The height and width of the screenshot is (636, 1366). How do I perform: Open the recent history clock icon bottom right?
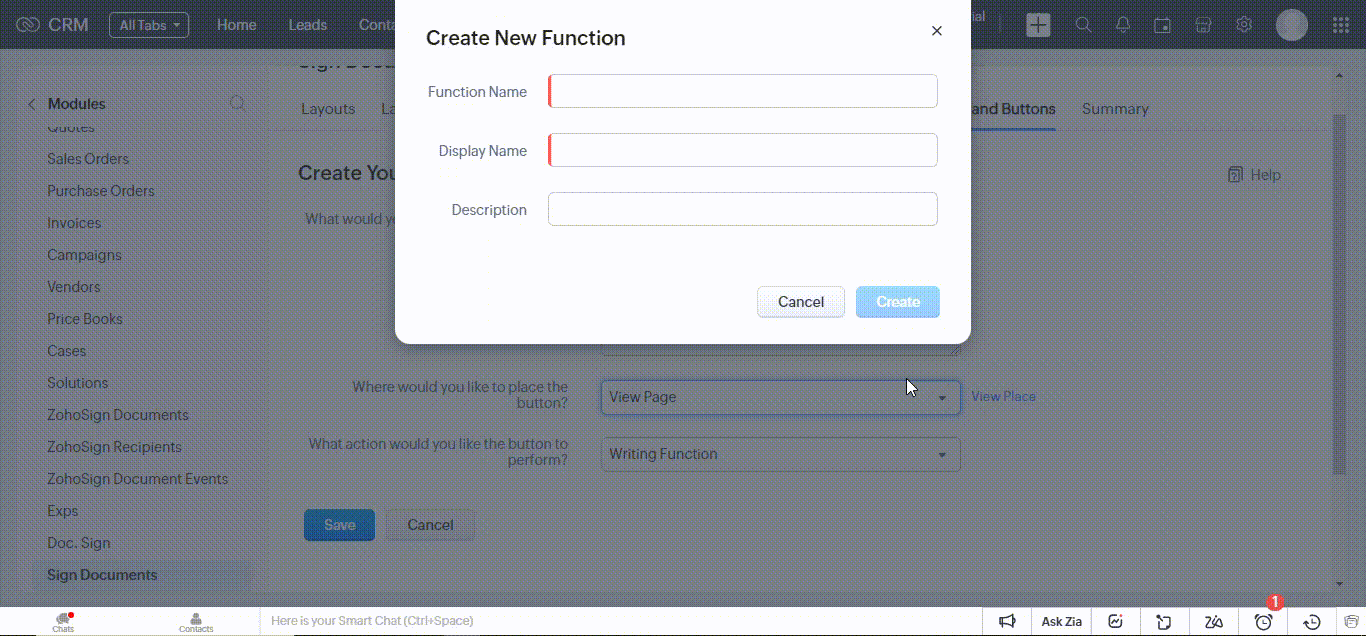coord(1311,621)
